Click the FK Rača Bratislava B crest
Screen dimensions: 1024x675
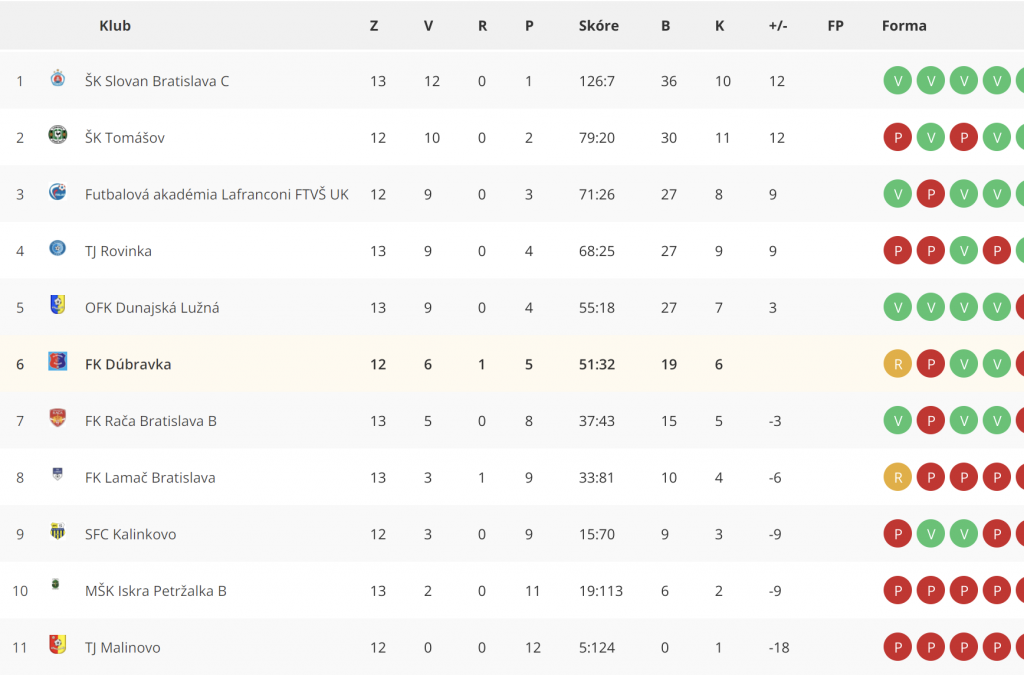[57, 418]
